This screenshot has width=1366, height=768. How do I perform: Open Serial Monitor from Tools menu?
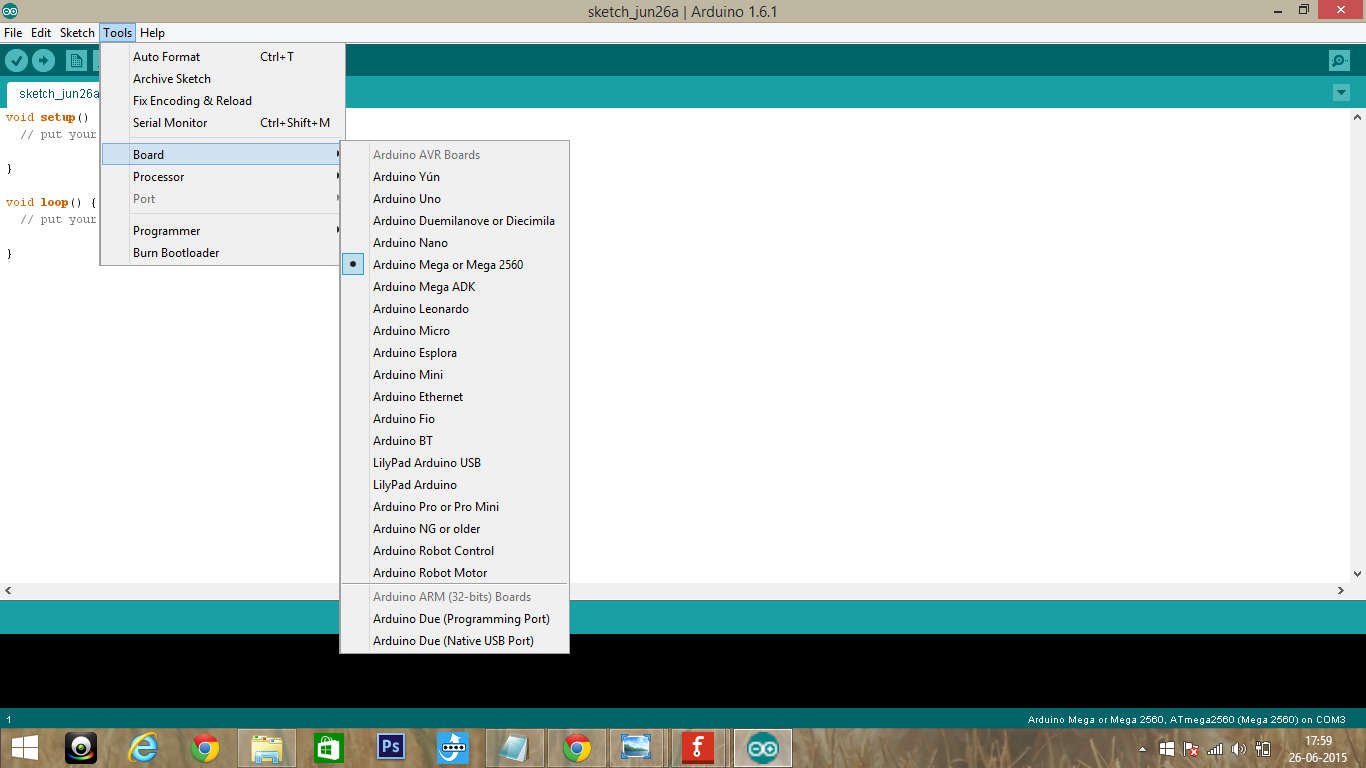pos(223,123)
